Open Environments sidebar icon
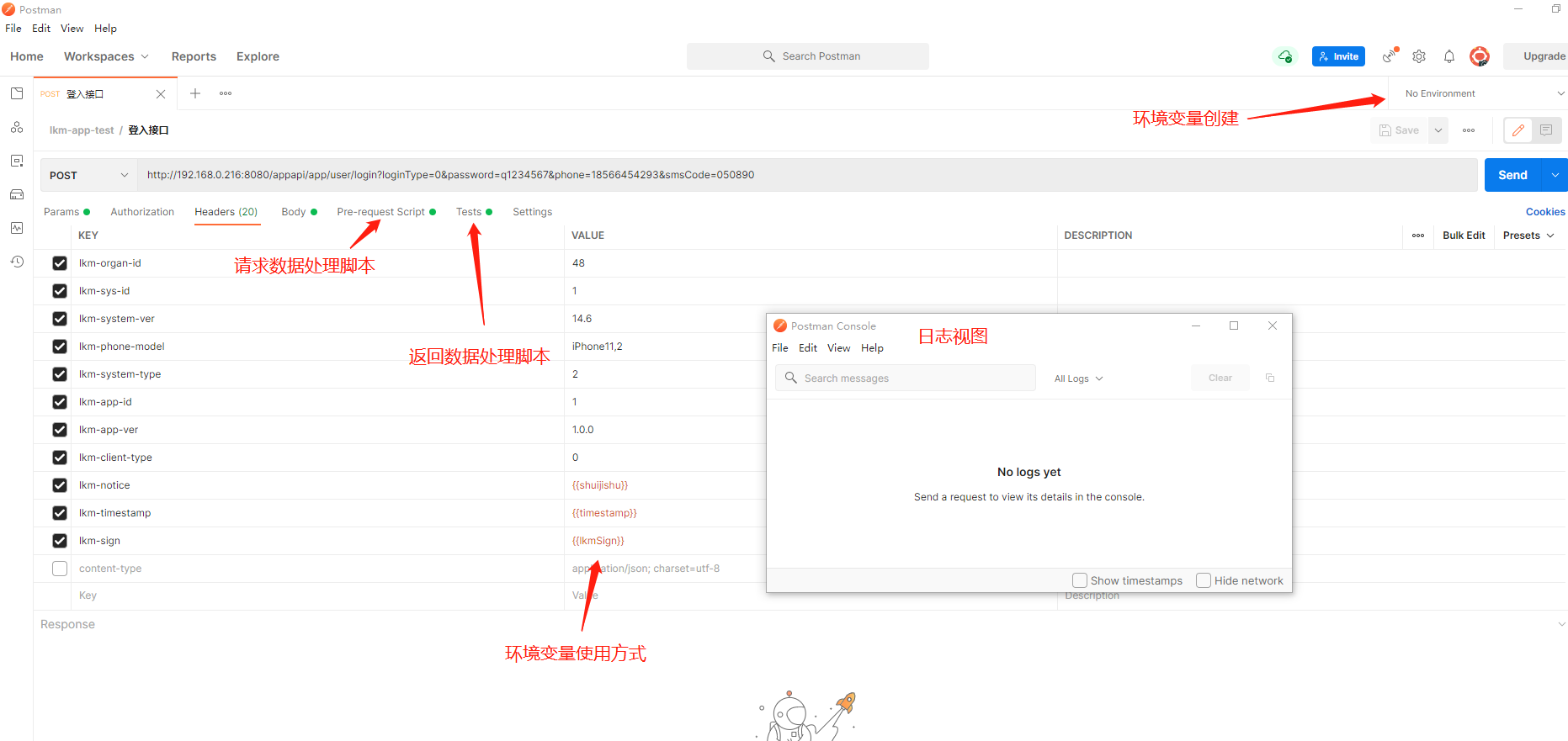Screen dimensions: 1568x741 pyautogui.click(x=17, y=161)
